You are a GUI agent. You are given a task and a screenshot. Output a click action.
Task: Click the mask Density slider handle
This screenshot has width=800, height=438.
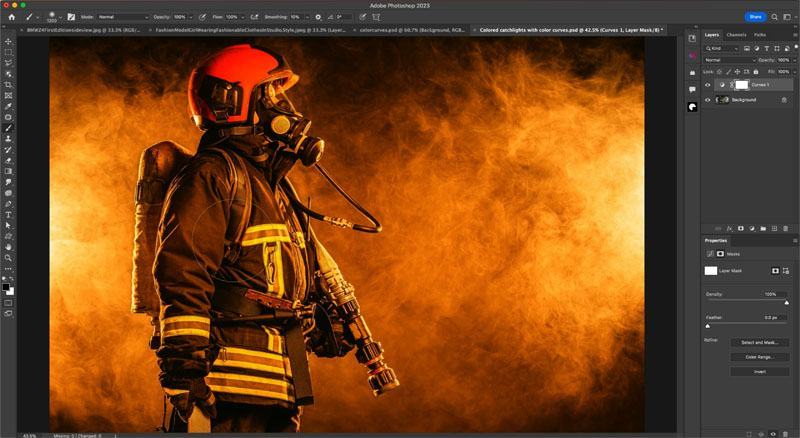pos(786,301)
